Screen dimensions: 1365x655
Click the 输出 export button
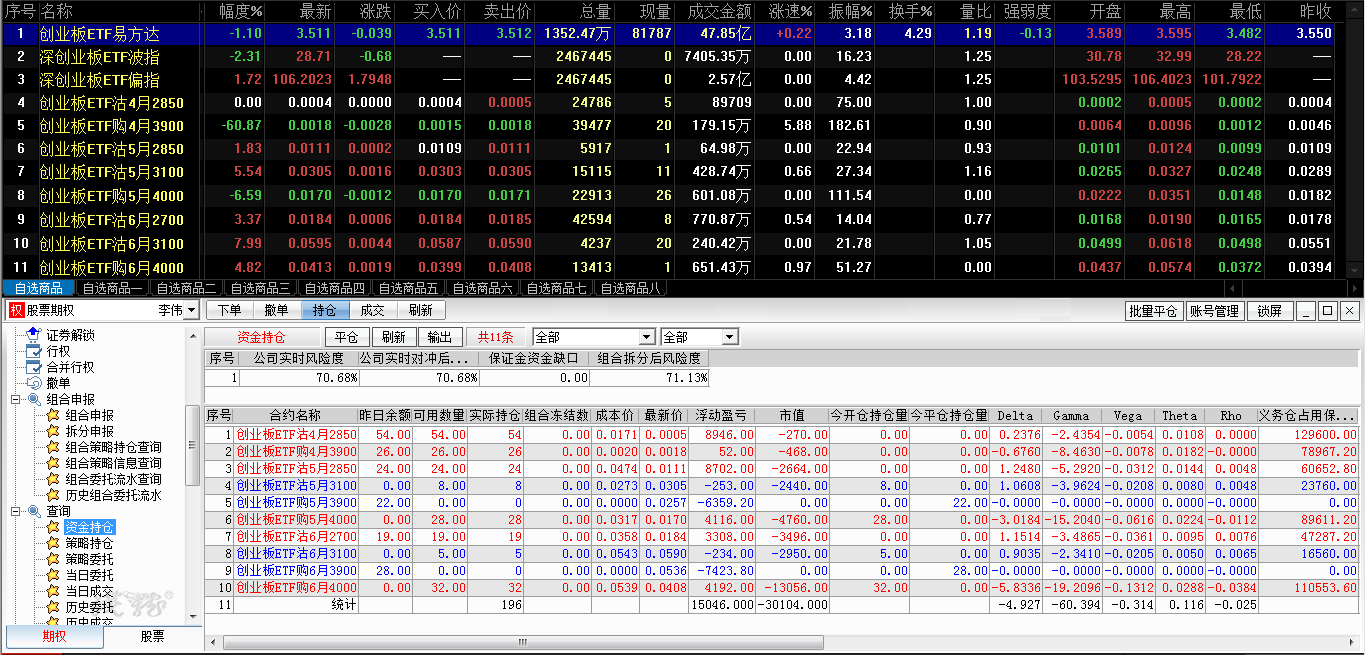[439, 338]
